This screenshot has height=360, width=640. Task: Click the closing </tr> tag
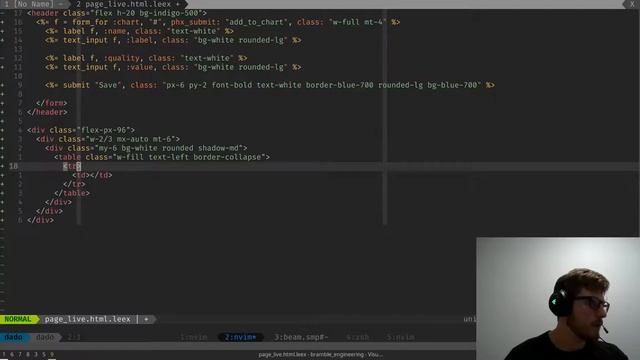[74, 184]
